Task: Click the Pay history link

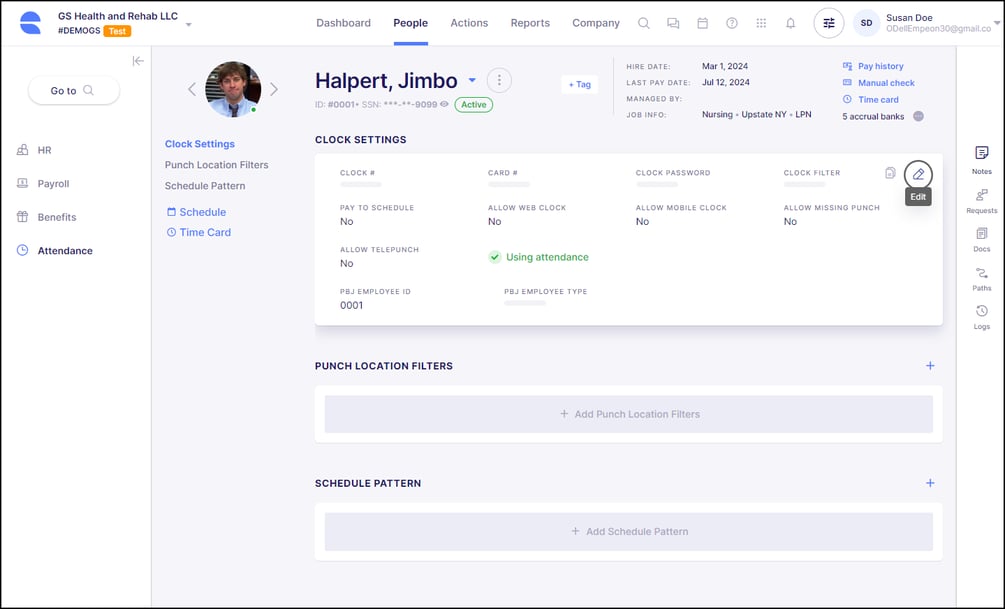Action: click(x=880, y=66)
